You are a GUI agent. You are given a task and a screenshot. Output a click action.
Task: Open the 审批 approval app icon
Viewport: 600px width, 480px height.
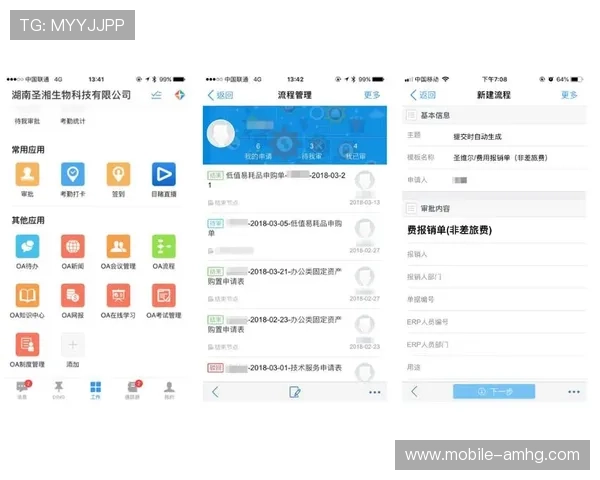pos(27,174)
